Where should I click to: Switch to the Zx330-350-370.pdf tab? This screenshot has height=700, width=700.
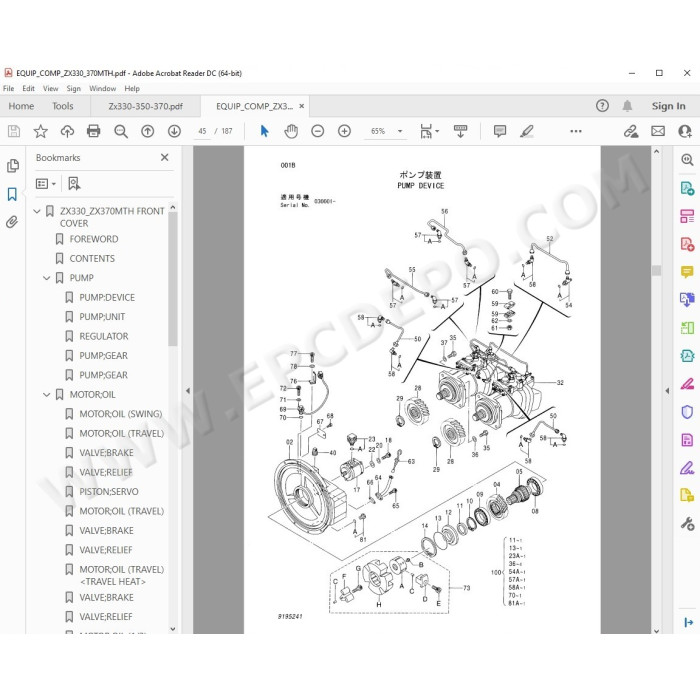[146, 106]
